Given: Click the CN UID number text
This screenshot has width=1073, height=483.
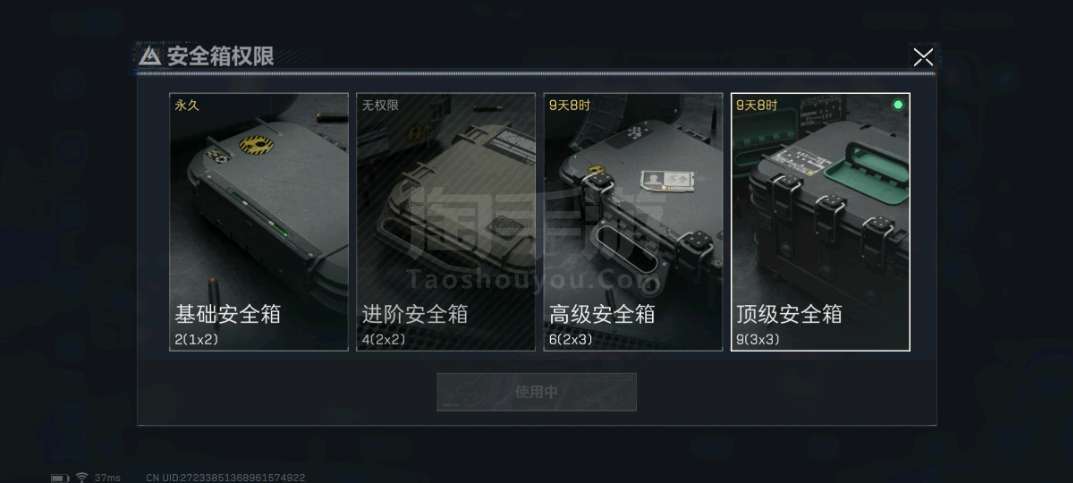Looking at the screenshot, I should (x=225, y=478).
